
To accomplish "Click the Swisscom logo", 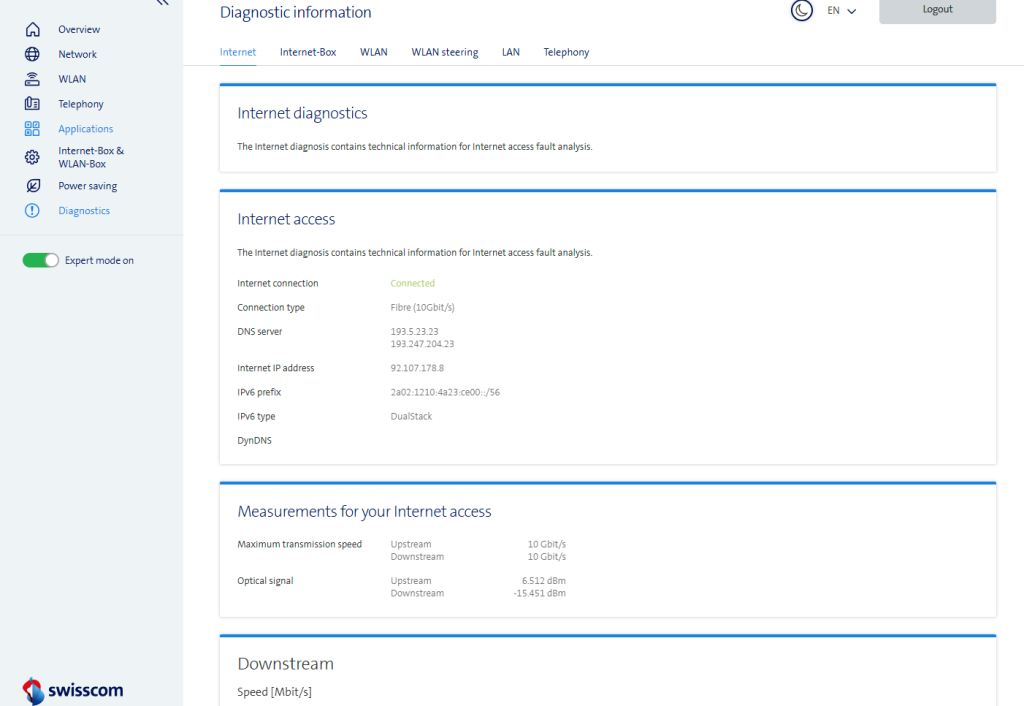I will (72, 690).
